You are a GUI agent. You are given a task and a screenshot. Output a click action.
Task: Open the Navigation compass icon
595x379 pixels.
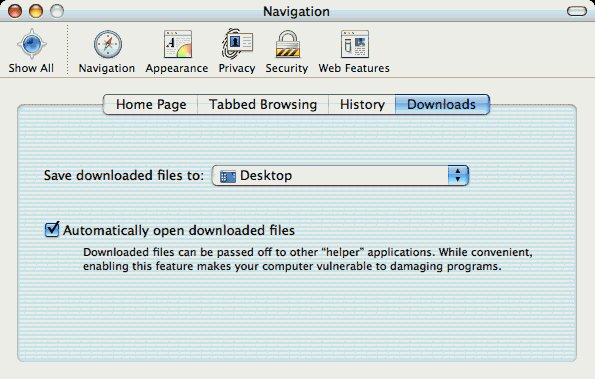point(108,44)
